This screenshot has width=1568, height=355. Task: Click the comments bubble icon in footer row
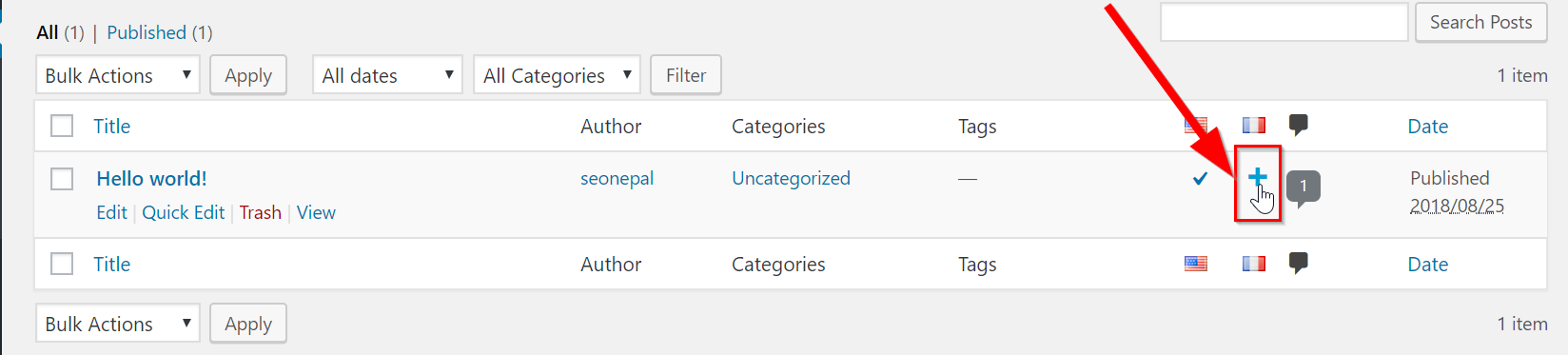[1299, 264]
